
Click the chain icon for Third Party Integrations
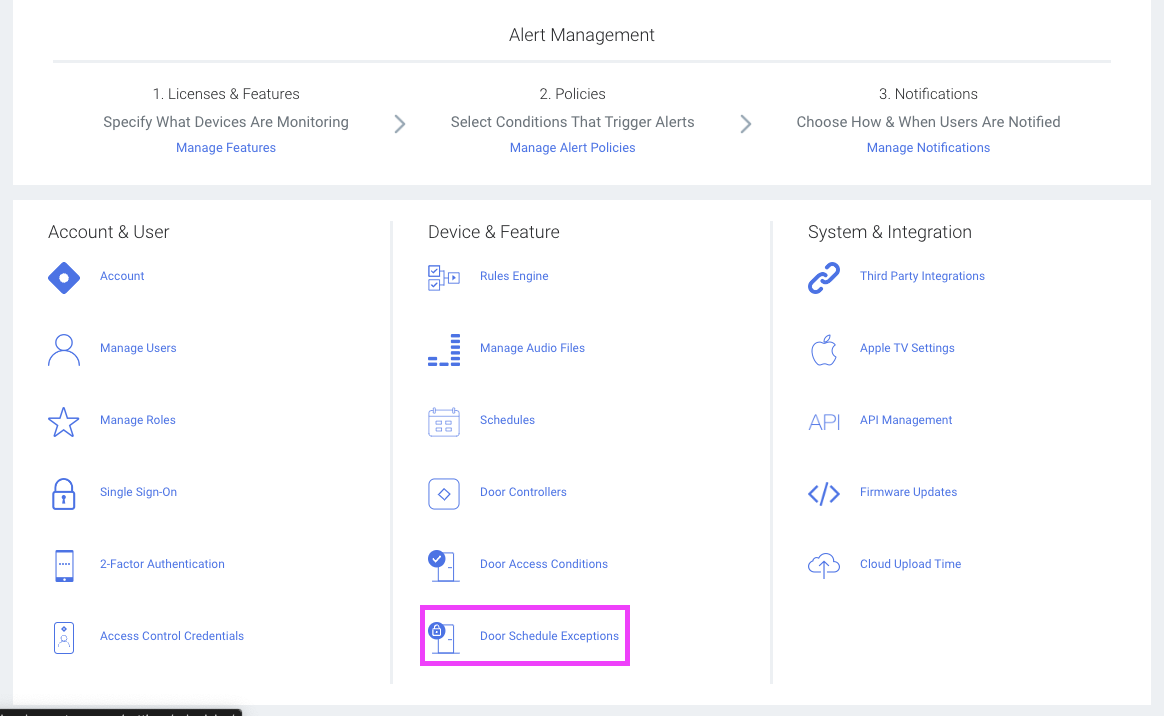point(823,276)
